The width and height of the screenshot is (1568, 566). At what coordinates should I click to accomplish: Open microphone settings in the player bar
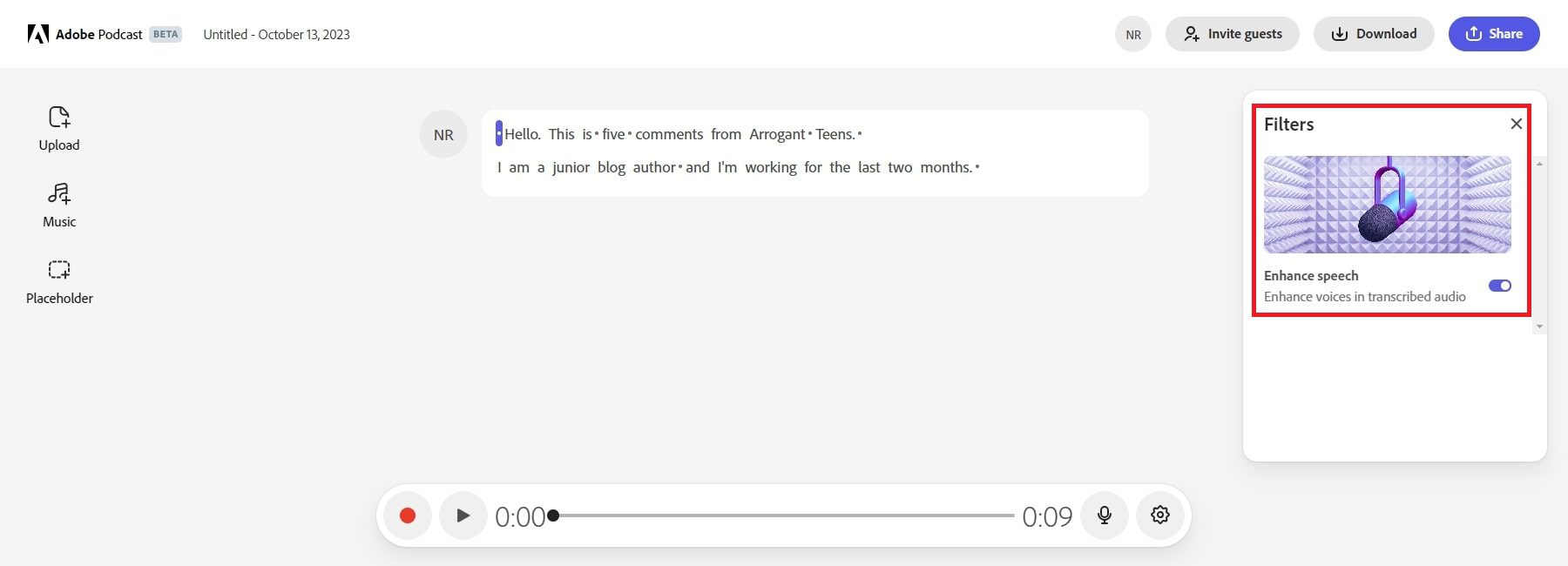pos(1105,515)
